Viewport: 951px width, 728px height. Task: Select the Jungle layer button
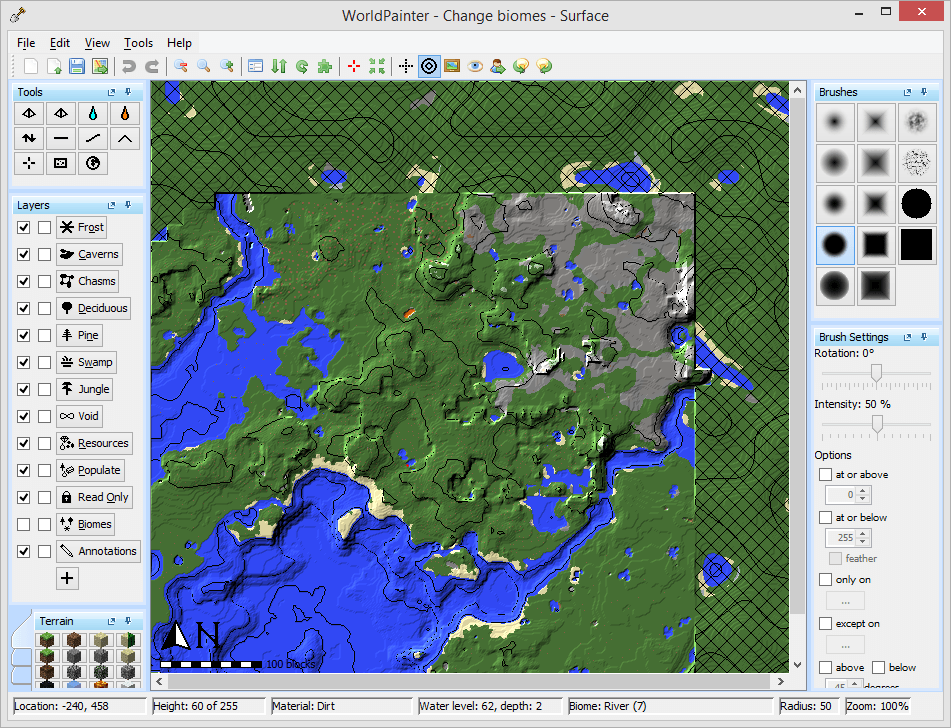pos(85,389)
